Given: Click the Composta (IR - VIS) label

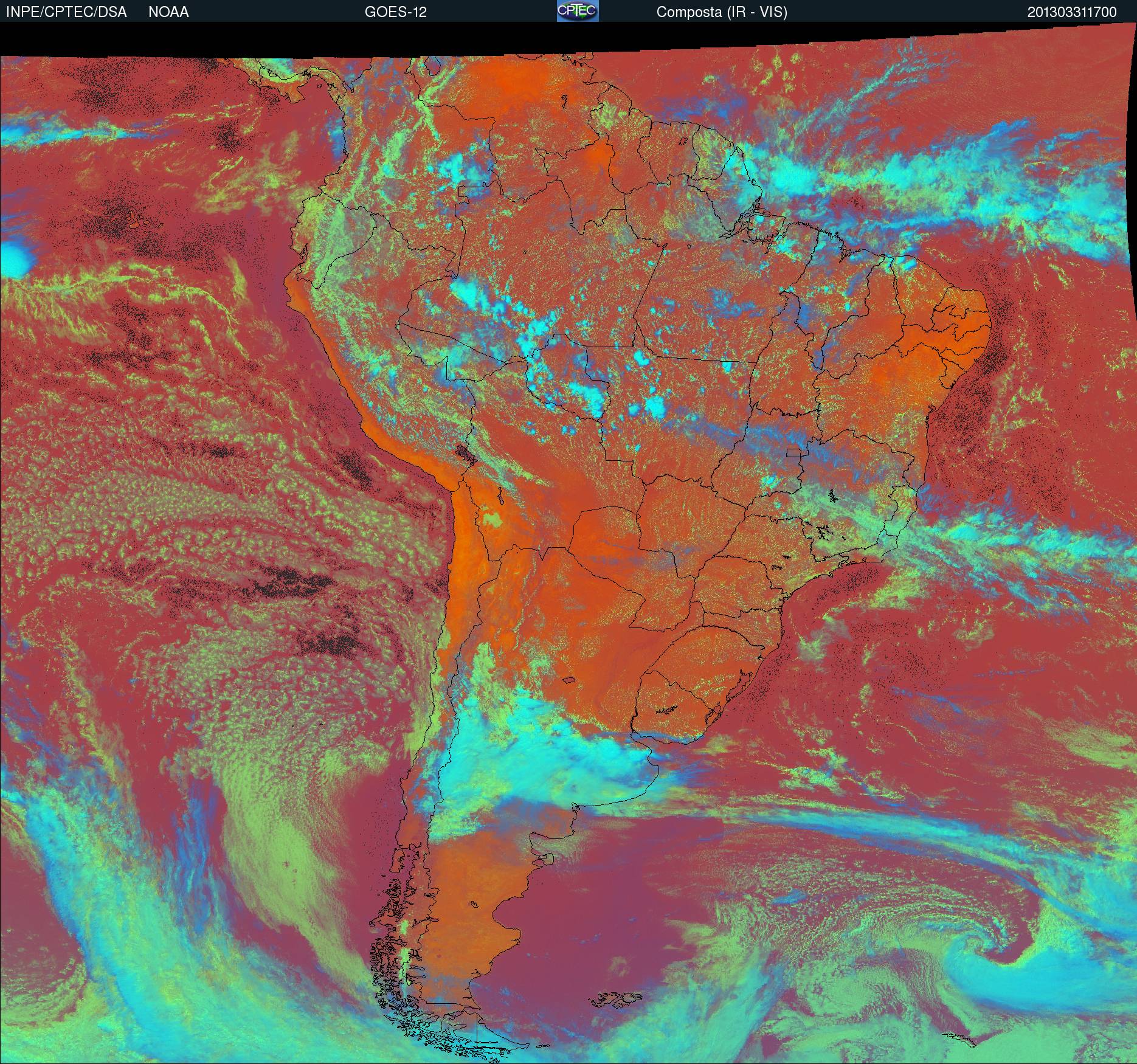Looking at the screenshot, I should pos(722,12).
